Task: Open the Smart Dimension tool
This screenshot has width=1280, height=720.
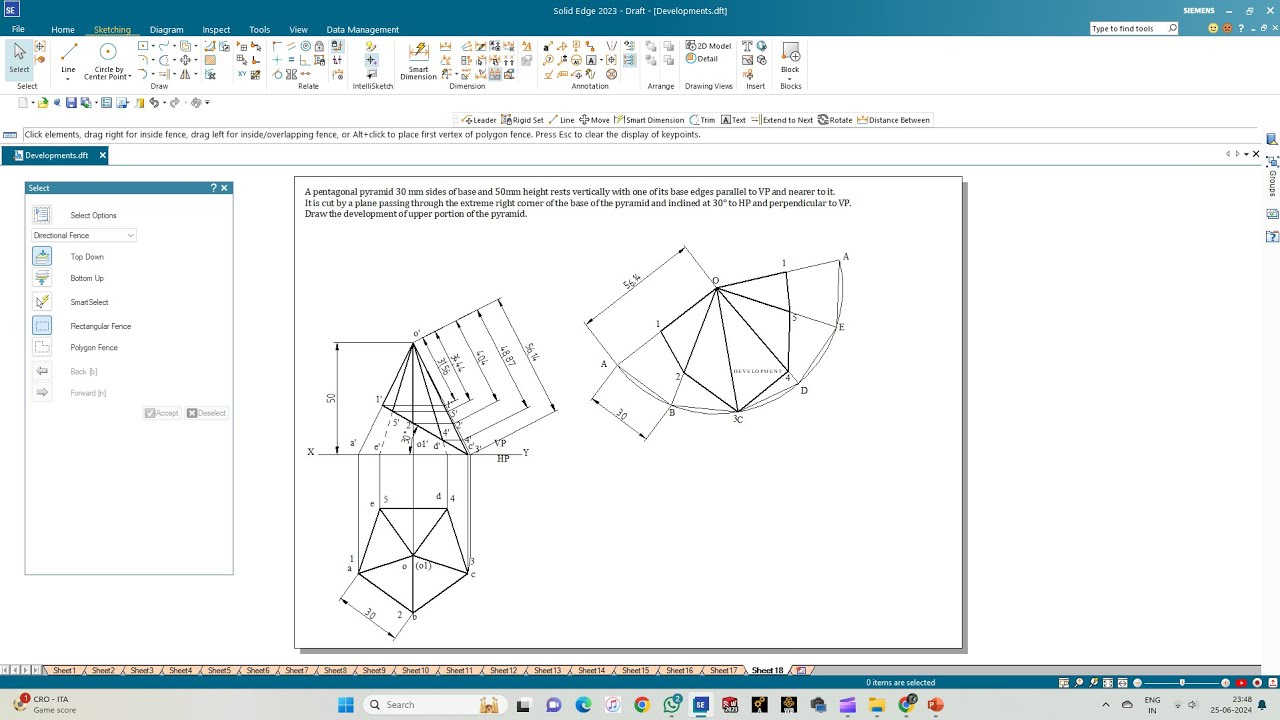Action: coord(418,61)
